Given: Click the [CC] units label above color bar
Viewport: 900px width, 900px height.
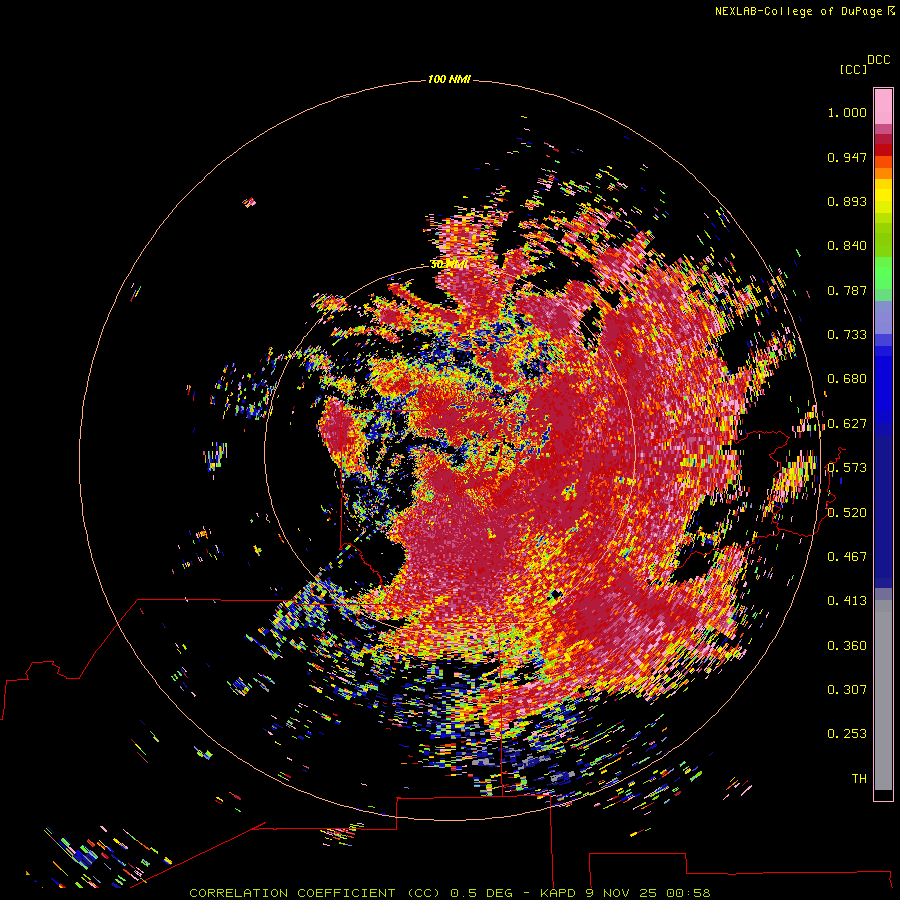Looking at the screenshot, I should [x=853, y=69].
